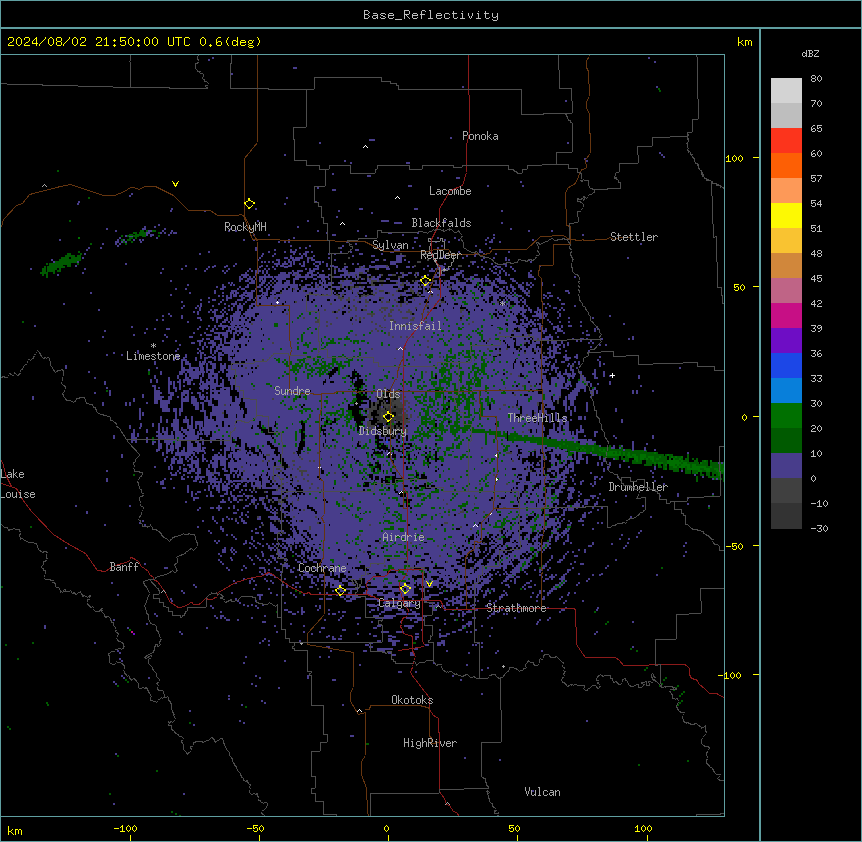Select the red 60-65 dBZ legend swatch

coord(786,141)
